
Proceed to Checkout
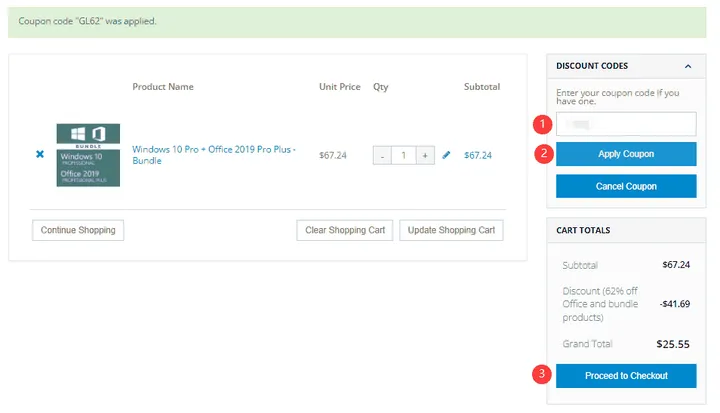[x=626, y=376]
